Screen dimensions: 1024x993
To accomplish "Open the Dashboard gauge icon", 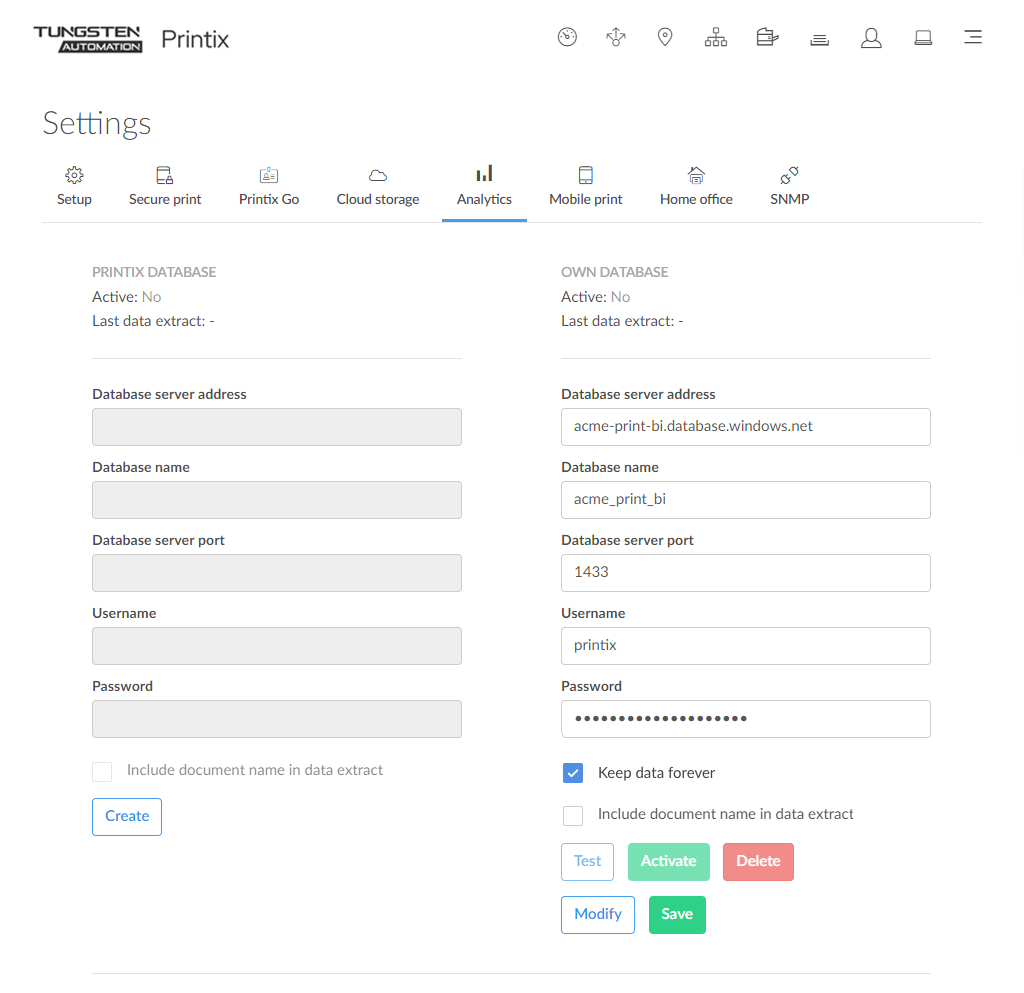I will coord(567,38).
